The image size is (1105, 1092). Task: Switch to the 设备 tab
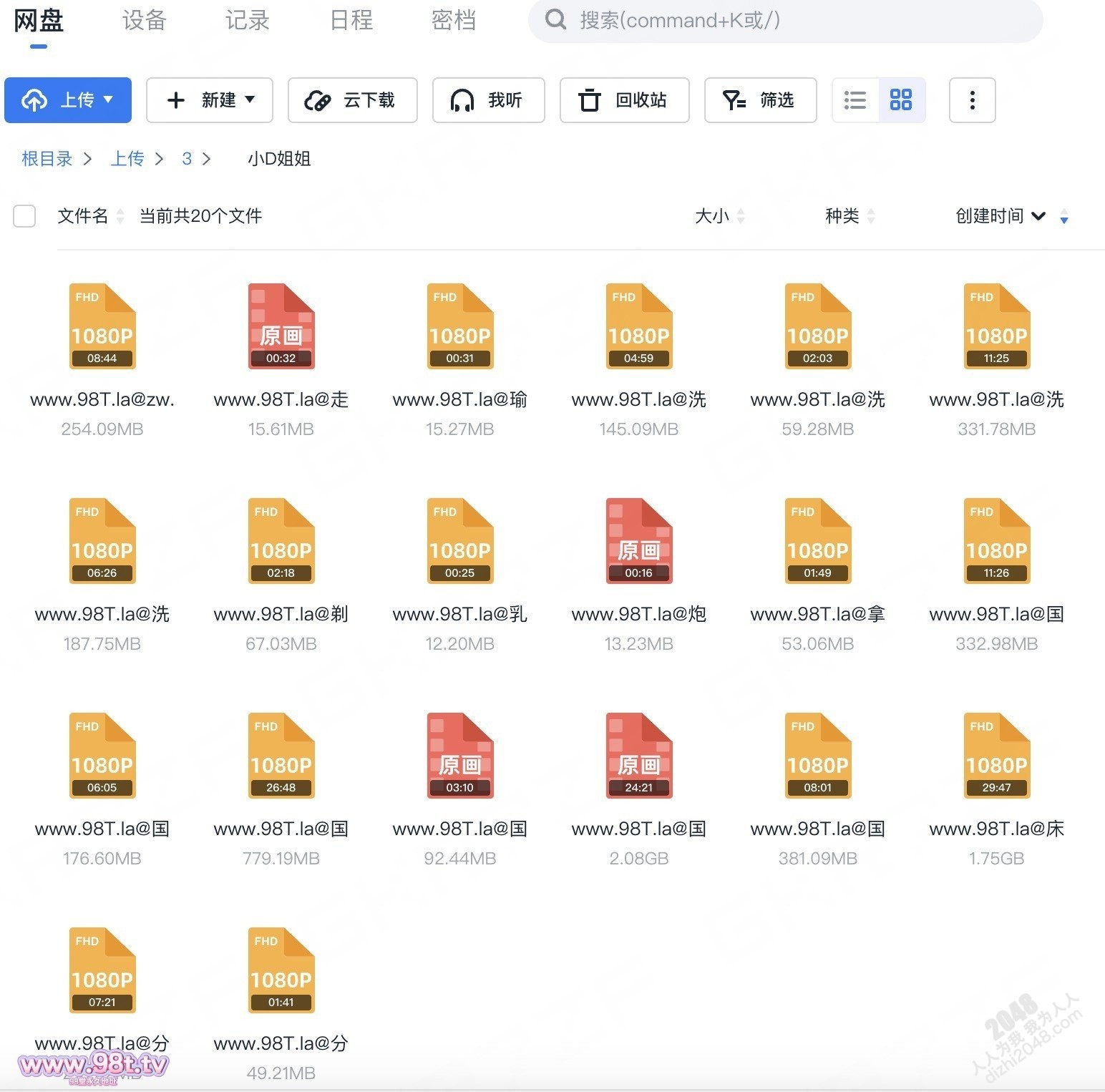point(144,20)
